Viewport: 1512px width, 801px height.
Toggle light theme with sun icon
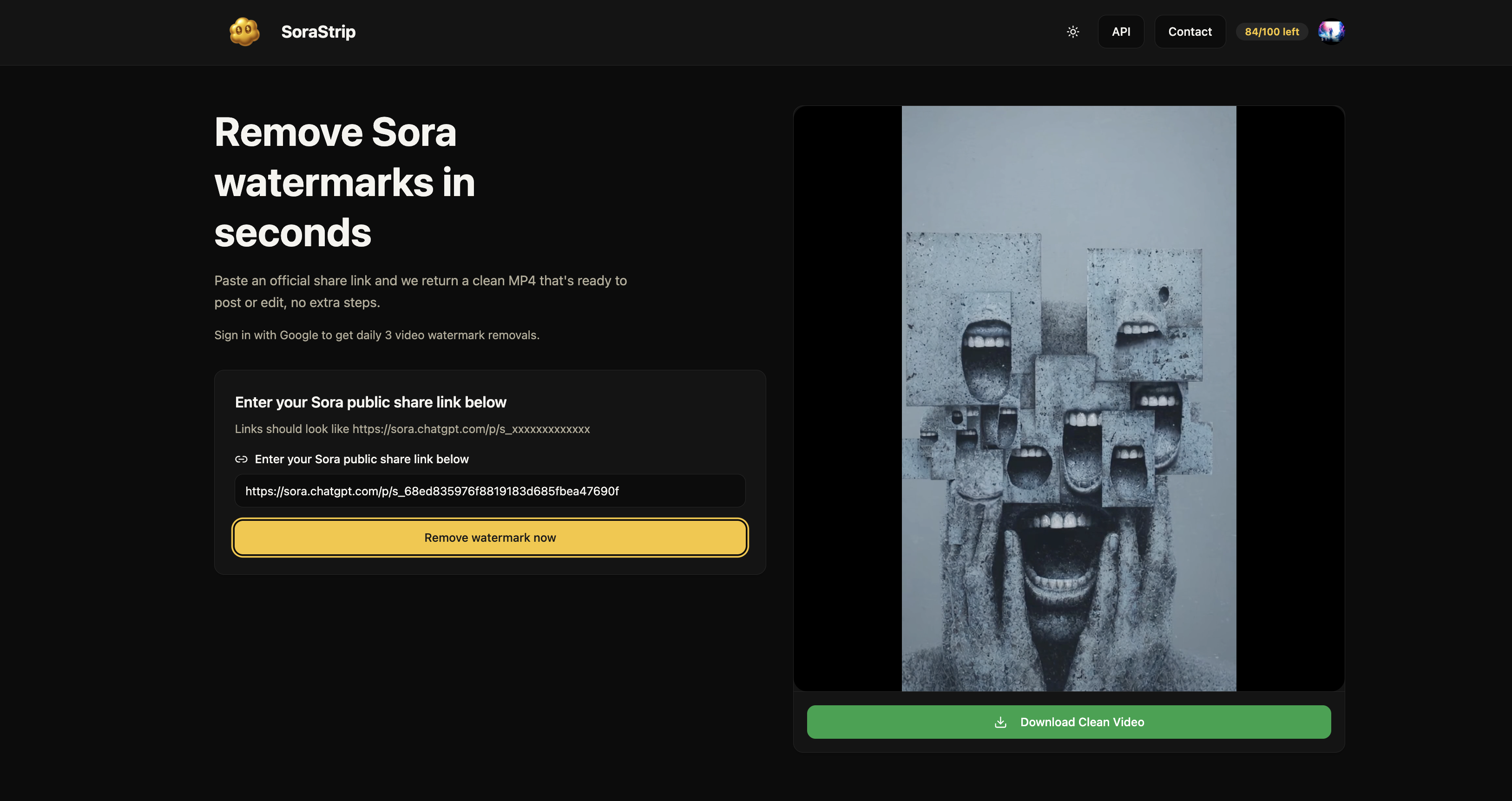point(1072,32)
